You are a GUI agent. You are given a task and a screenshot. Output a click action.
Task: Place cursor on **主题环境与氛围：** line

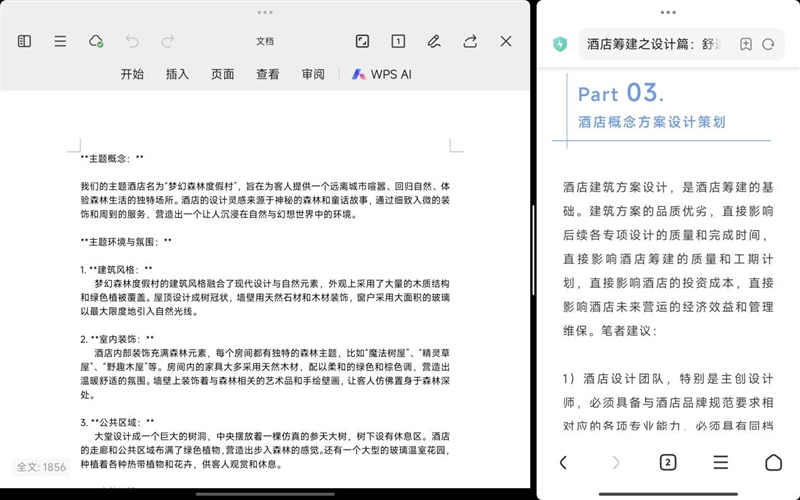[126, 242]
